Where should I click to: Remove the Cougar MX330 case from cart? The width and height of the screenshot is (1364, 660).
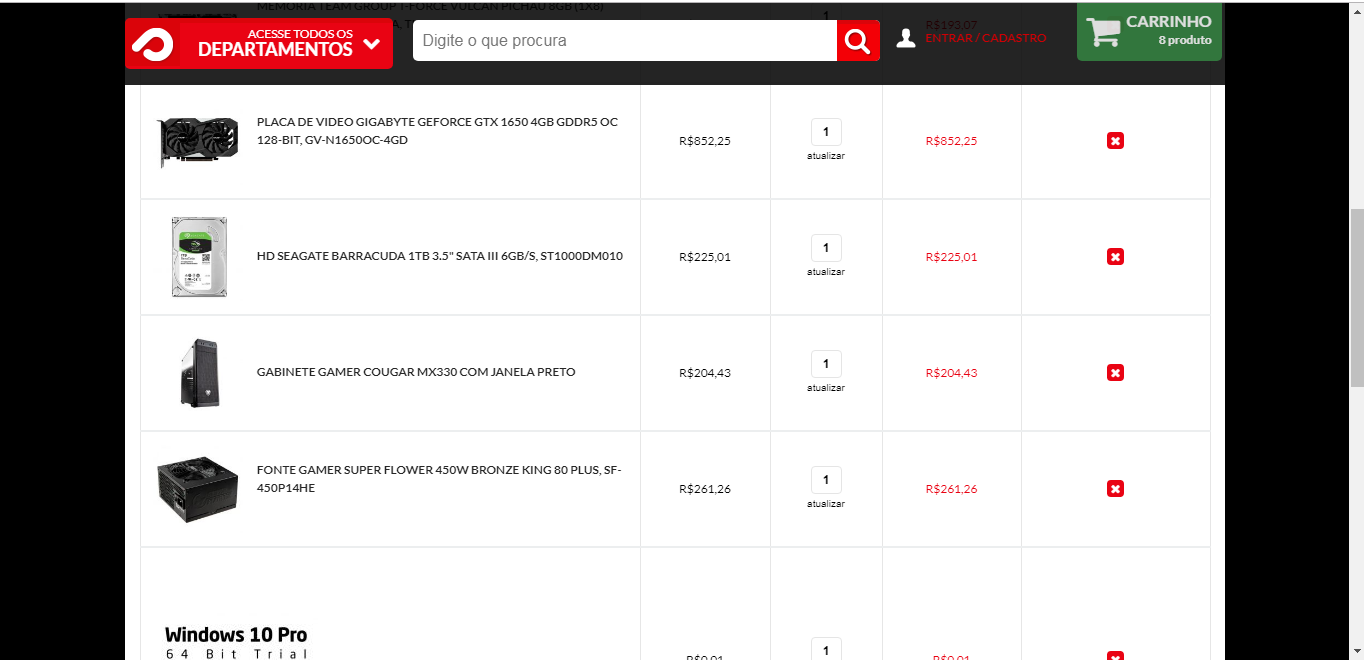click(1115, 373)
